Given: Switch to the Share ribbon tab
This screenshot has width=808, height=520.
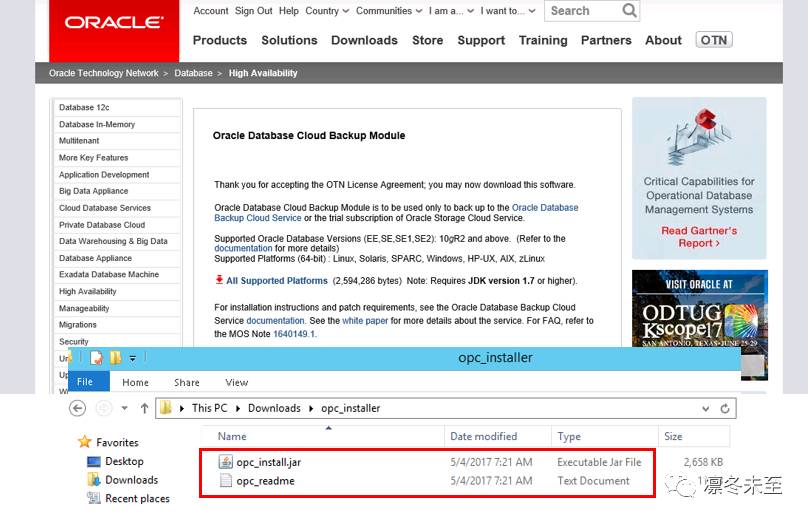Looking at the screenshot, I should (187, 382).
